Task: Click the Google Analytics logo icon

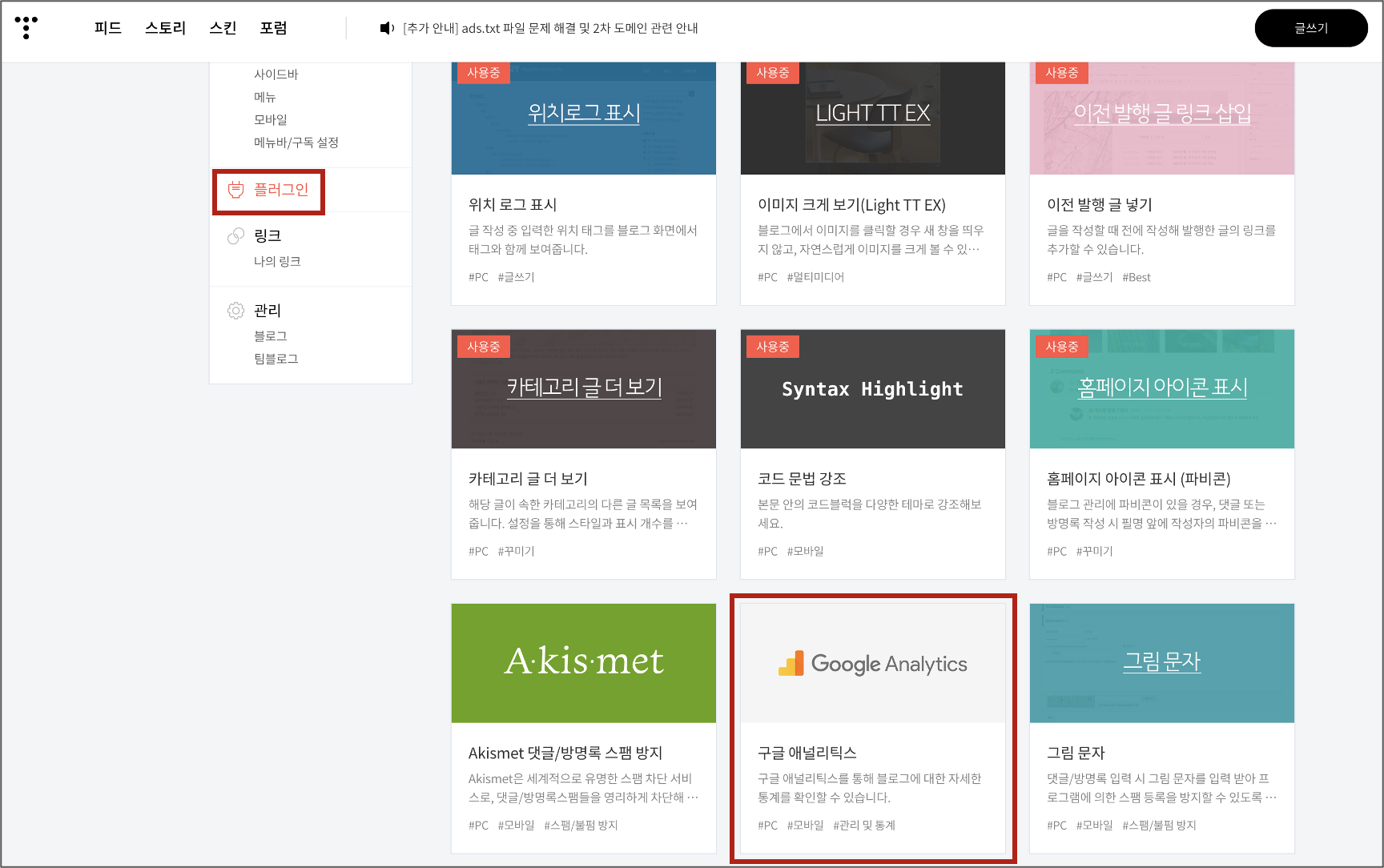Action: point(791,664)
